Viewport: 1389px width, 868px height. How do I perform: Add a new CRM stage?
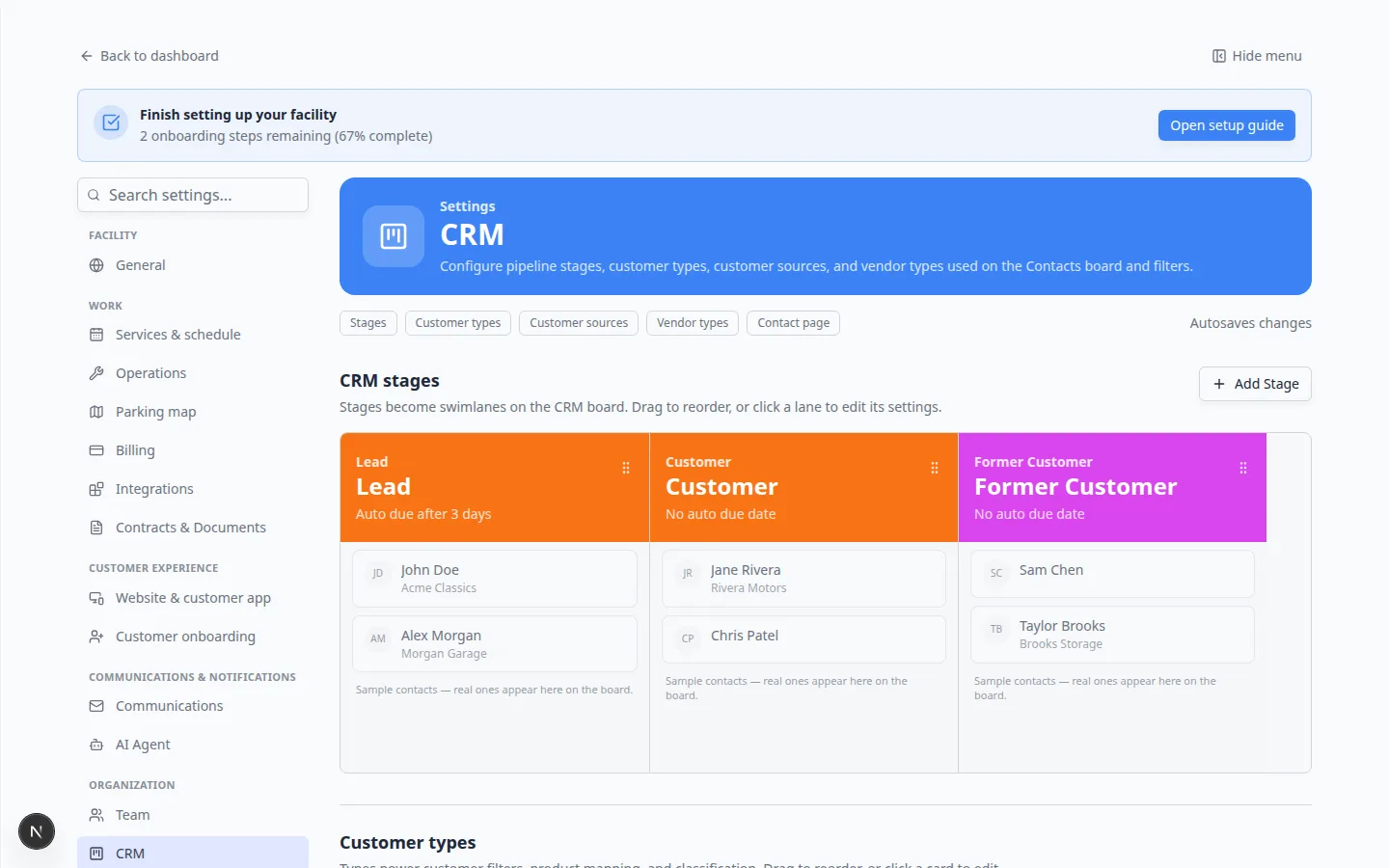pyautogui.click(x=1255, y=384)
